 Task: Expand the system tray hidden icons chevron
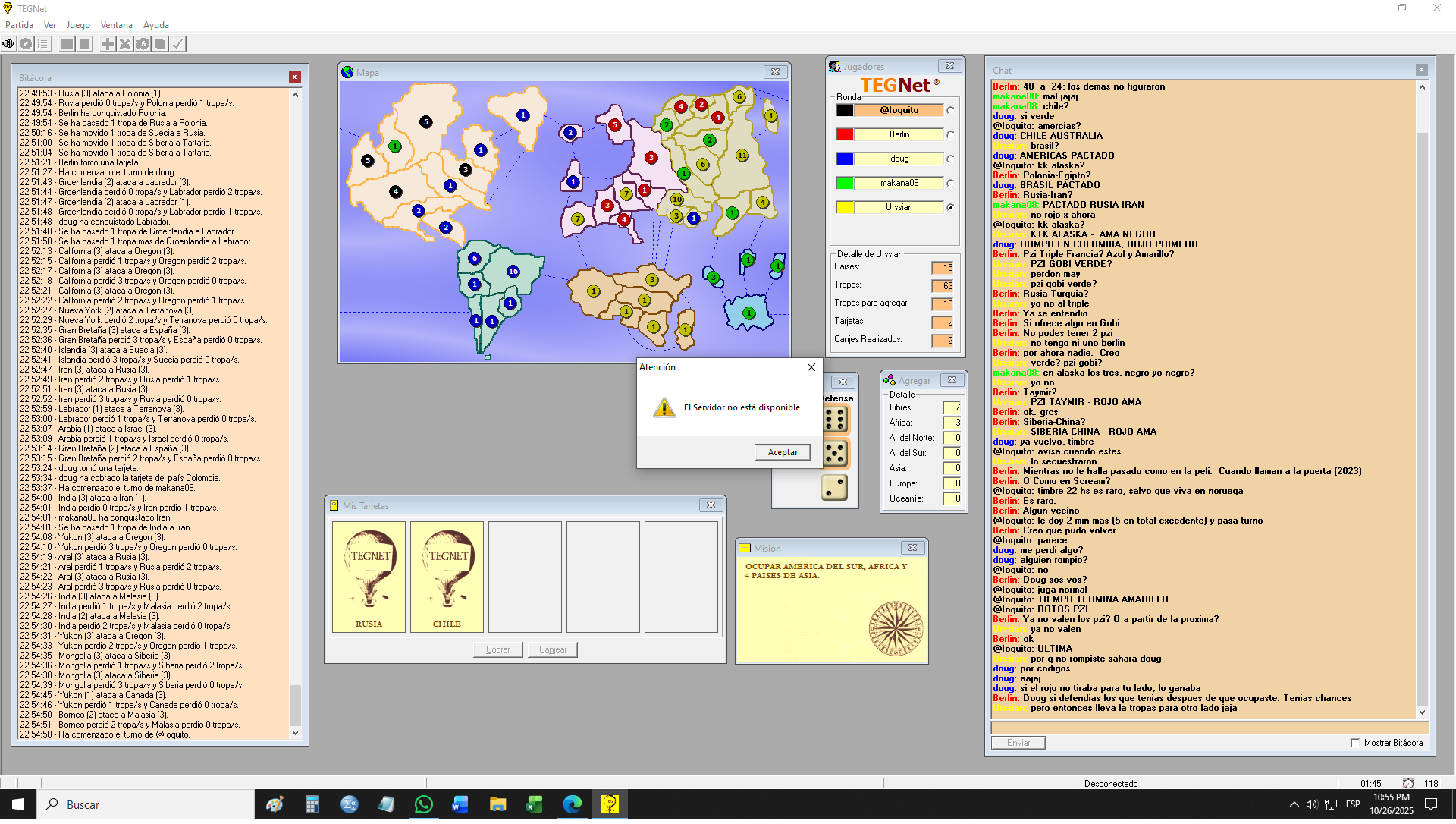[1294, 804]
